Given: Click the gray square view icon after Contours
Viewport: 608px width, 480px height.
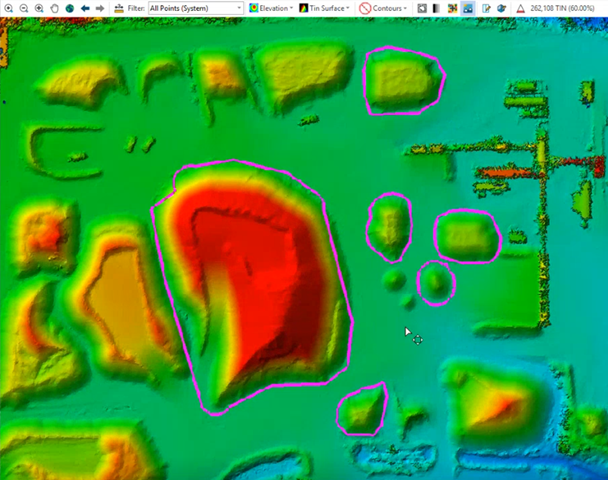Looking at the screenshot, I should point(422,8).
